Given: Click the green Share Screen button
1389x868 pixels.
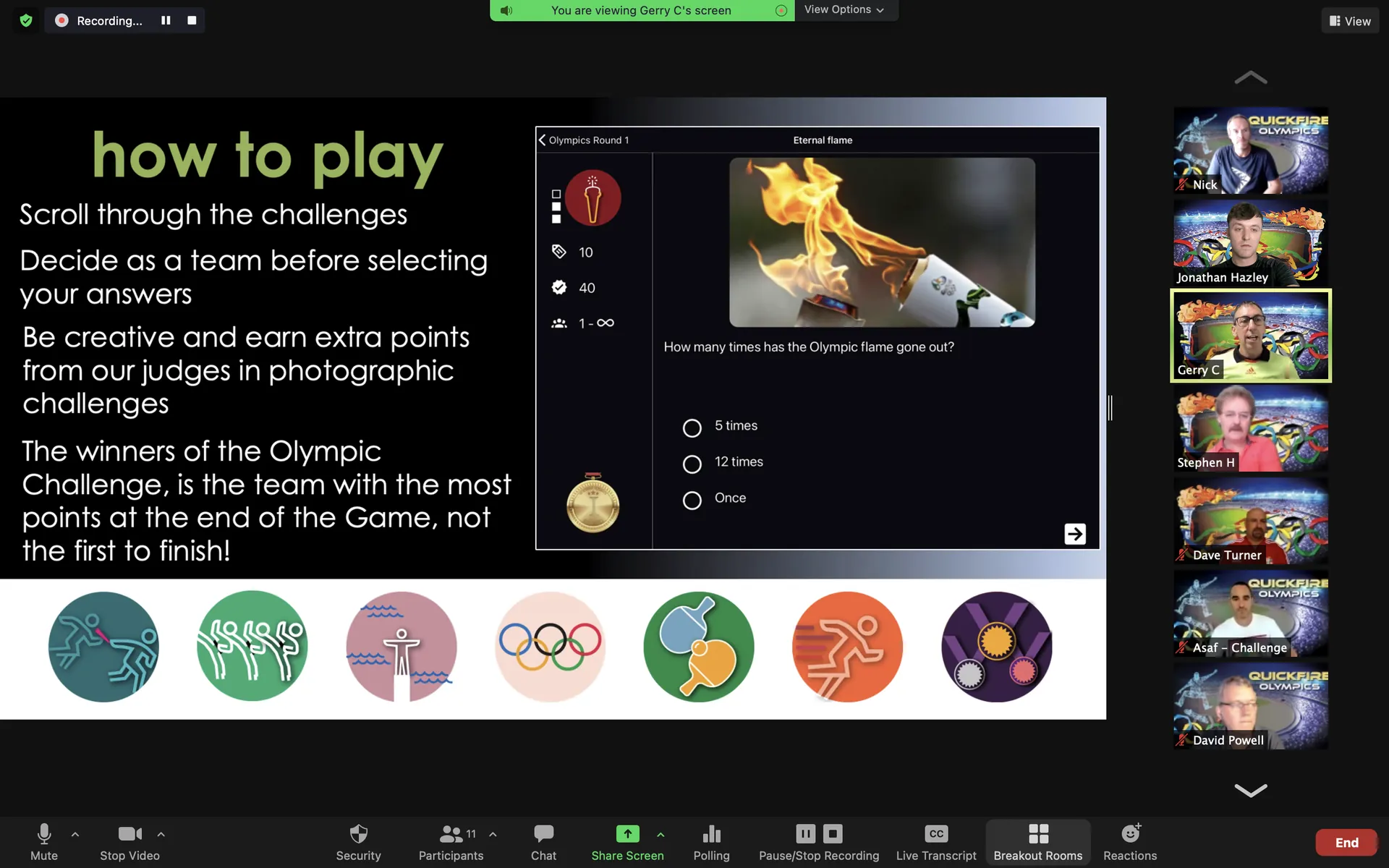Looking at the screenshot, I should point(627,843).
